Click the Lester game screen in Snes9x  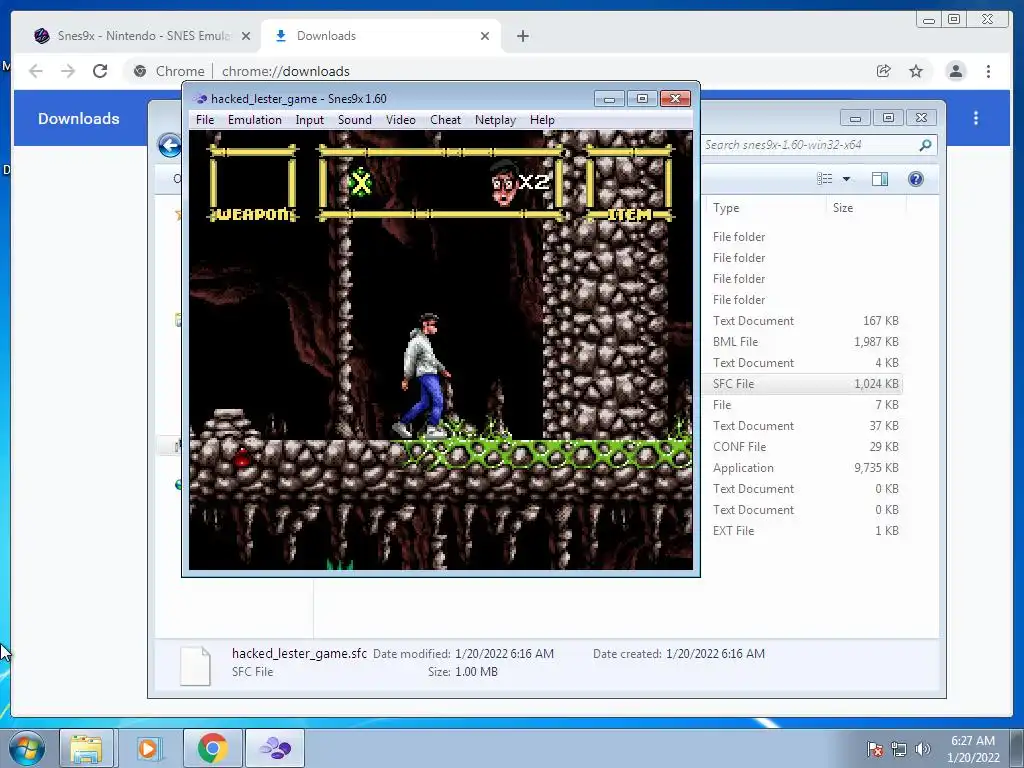point(441,350)
